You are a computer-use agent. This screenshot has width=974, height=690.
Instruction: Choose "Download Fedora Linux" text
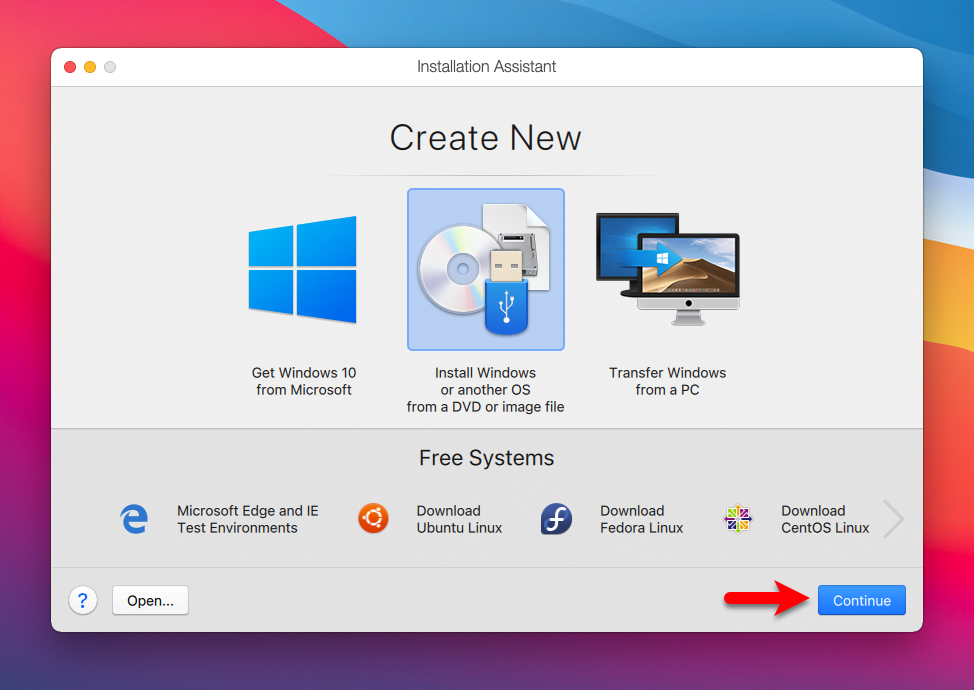pyautogui.click(x=642, y=519)
